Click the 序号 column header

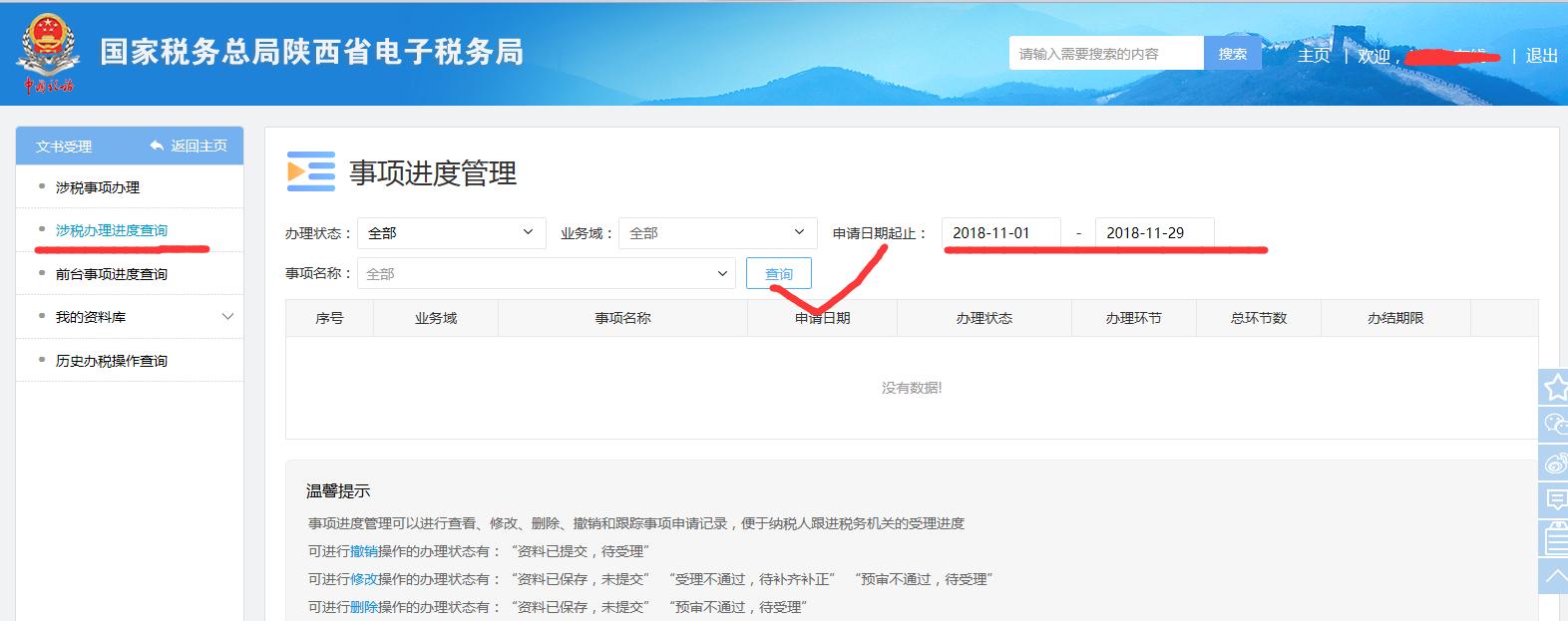click(329, 318)
